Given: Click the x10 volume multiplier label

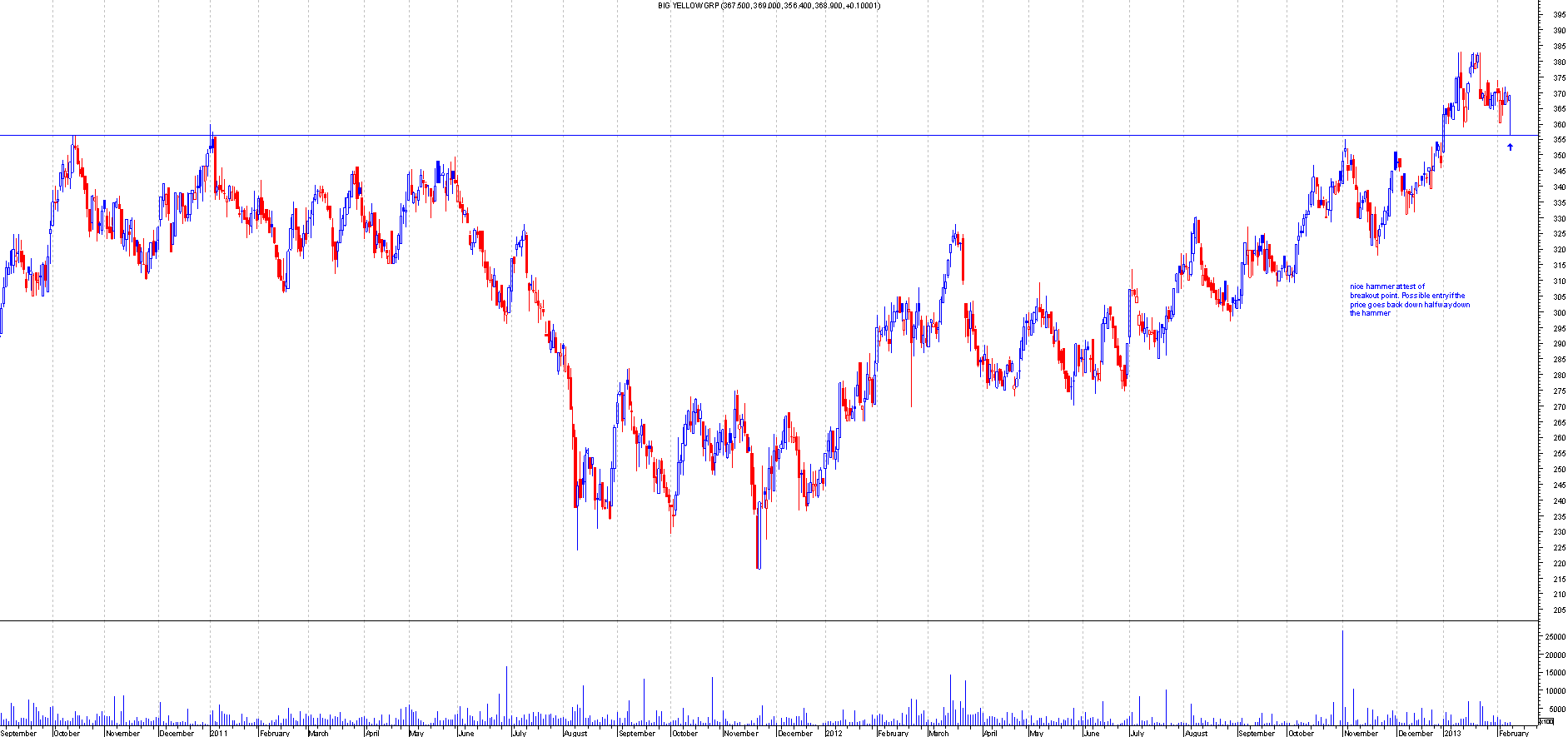Looking at the screenshot, I should tap(1546, 721).
